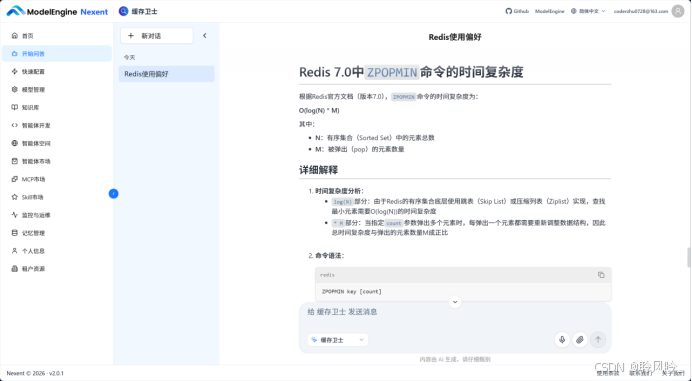Start a 新对话 conversation
692x381 pixels.
[157, 36]
